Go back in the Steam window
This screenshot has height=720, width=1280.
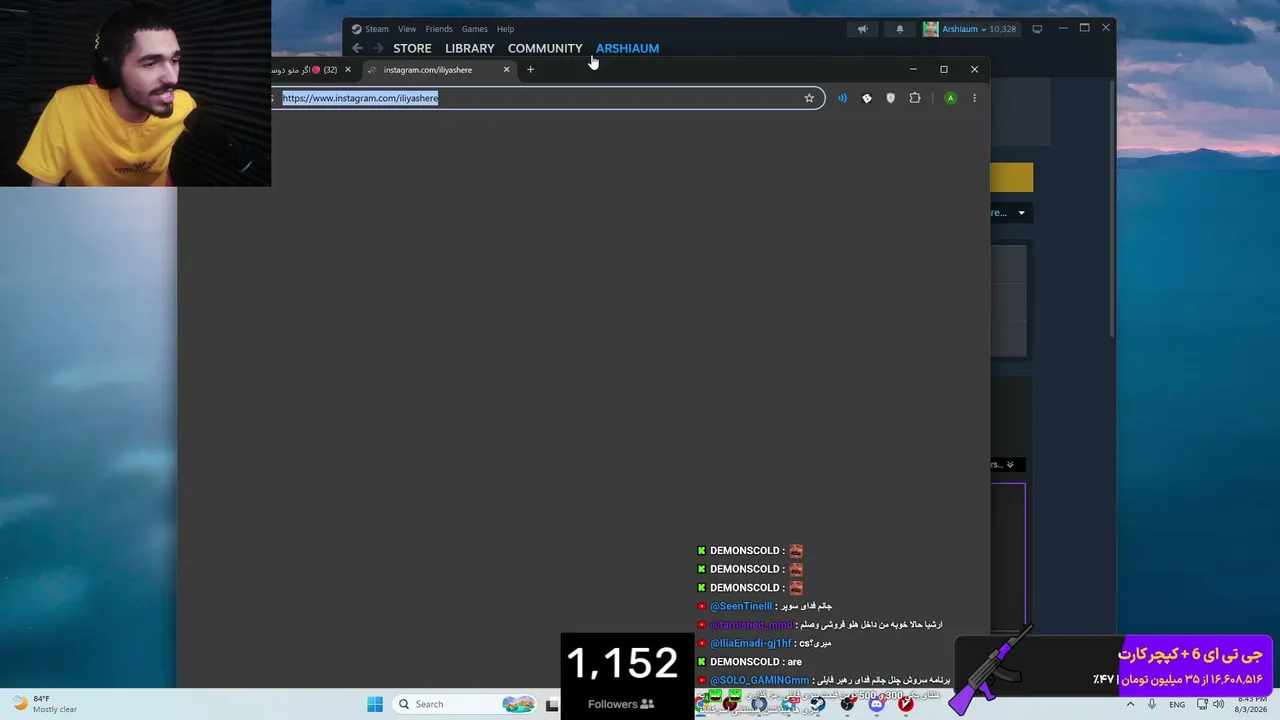tap(357, 48)
